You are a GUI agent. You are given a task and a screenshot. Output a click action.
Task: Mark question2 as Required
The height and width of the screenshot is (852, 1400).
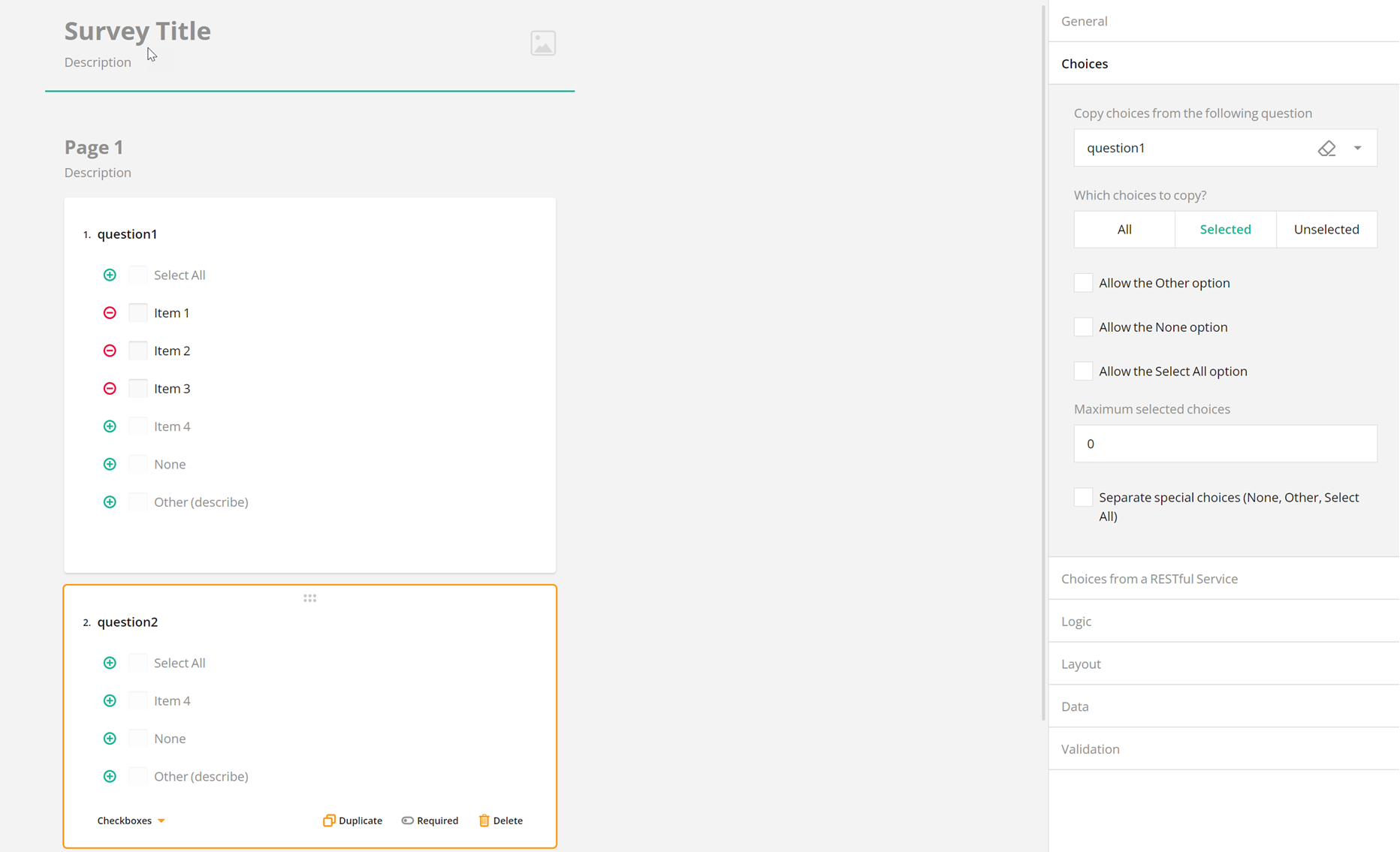pos(430,820)
